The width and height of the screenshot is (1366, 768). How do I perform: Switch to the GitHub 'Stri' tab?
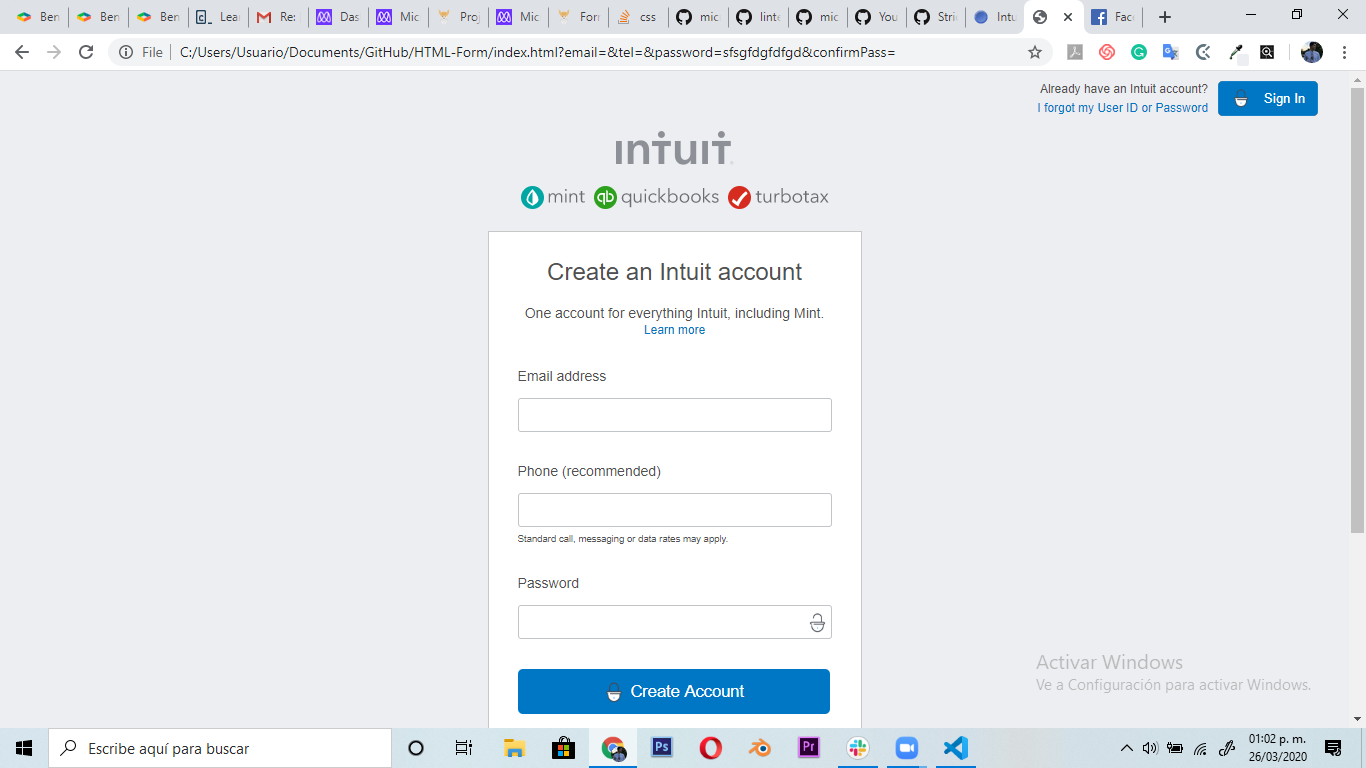tap(938, 17)
